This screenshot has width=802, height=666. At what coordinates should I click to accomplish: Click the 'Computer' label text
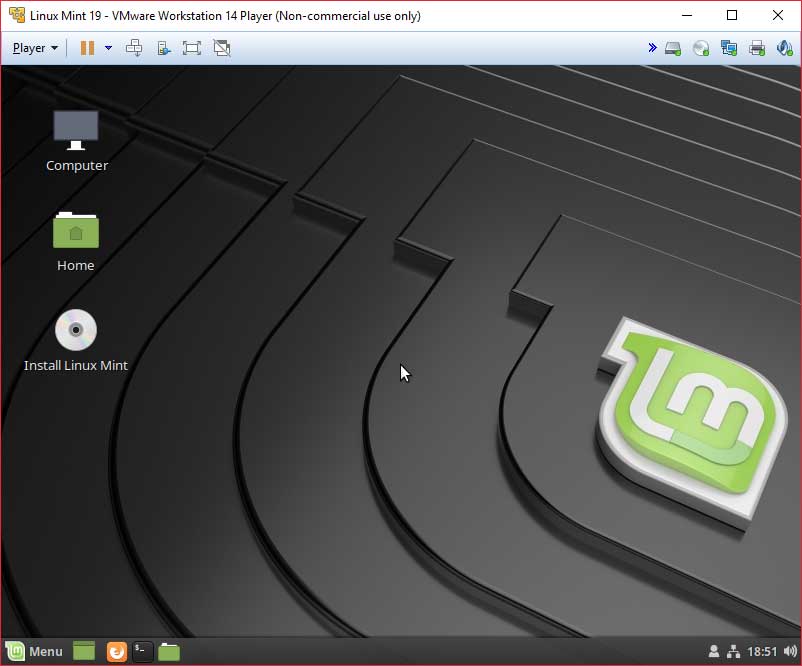coord(77,166)
